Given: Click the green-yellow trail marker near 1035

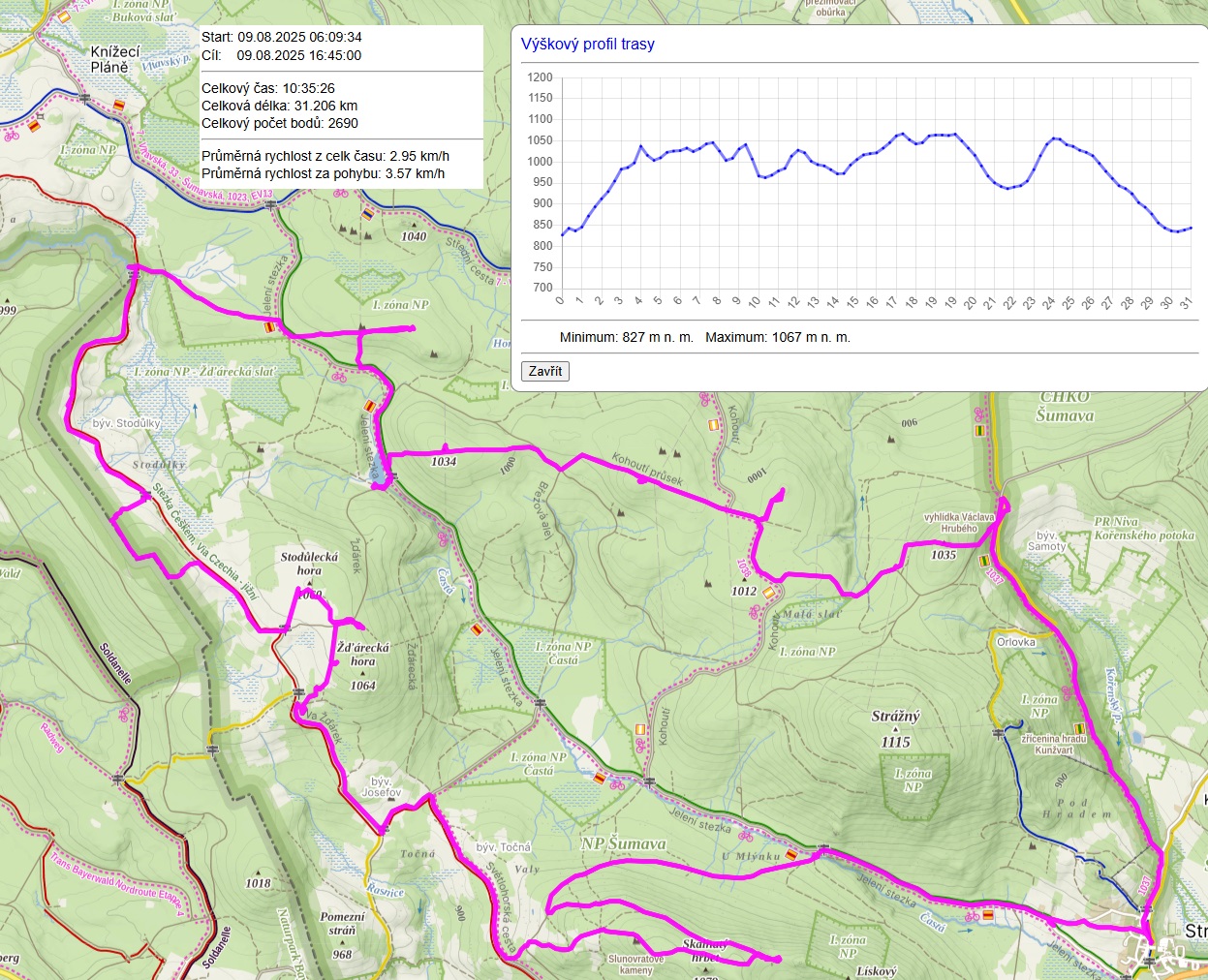Looking at the screenshot, I should pos(984,561).
